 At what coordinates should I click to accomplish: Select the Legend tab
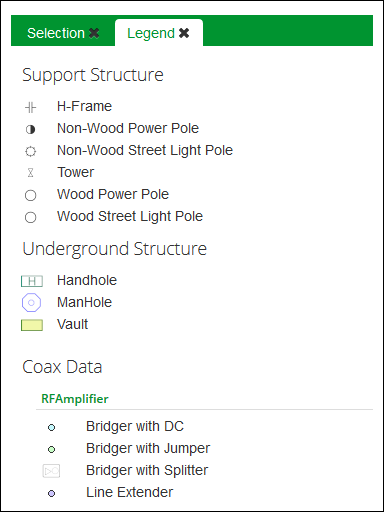[151, 33]
